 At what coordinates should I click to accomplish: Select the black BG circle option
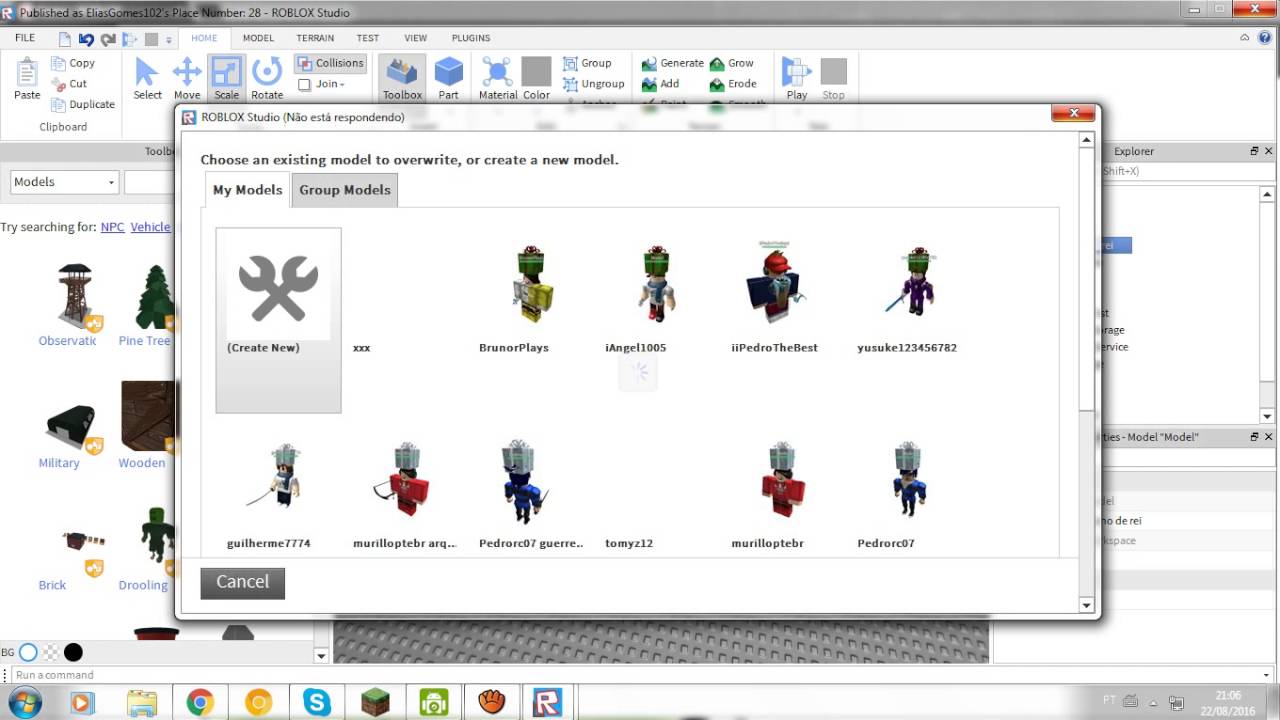coord(73,652)
